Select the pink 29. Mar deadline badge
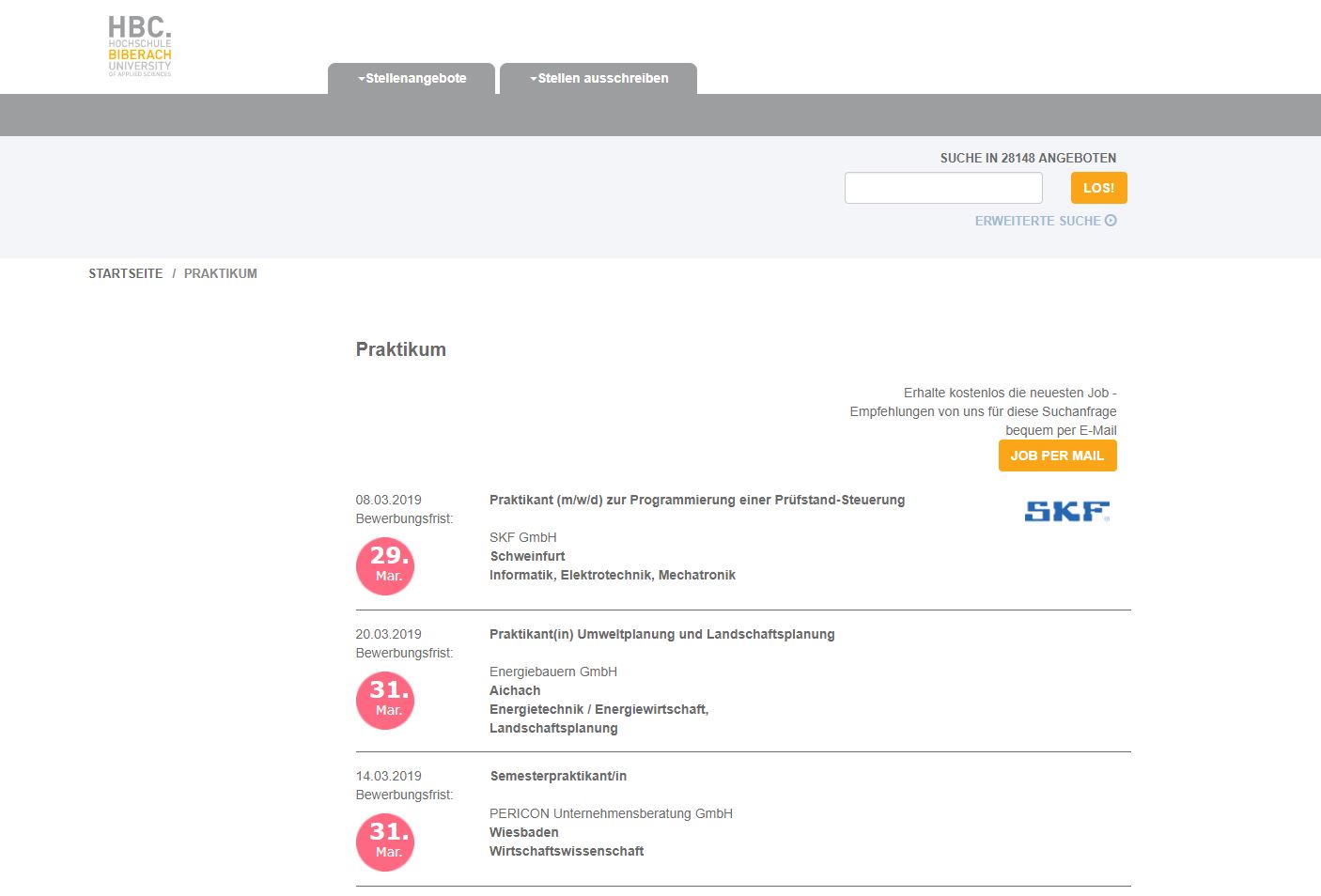The height and width of the screenshot is (896, 1321). point(384,565)
